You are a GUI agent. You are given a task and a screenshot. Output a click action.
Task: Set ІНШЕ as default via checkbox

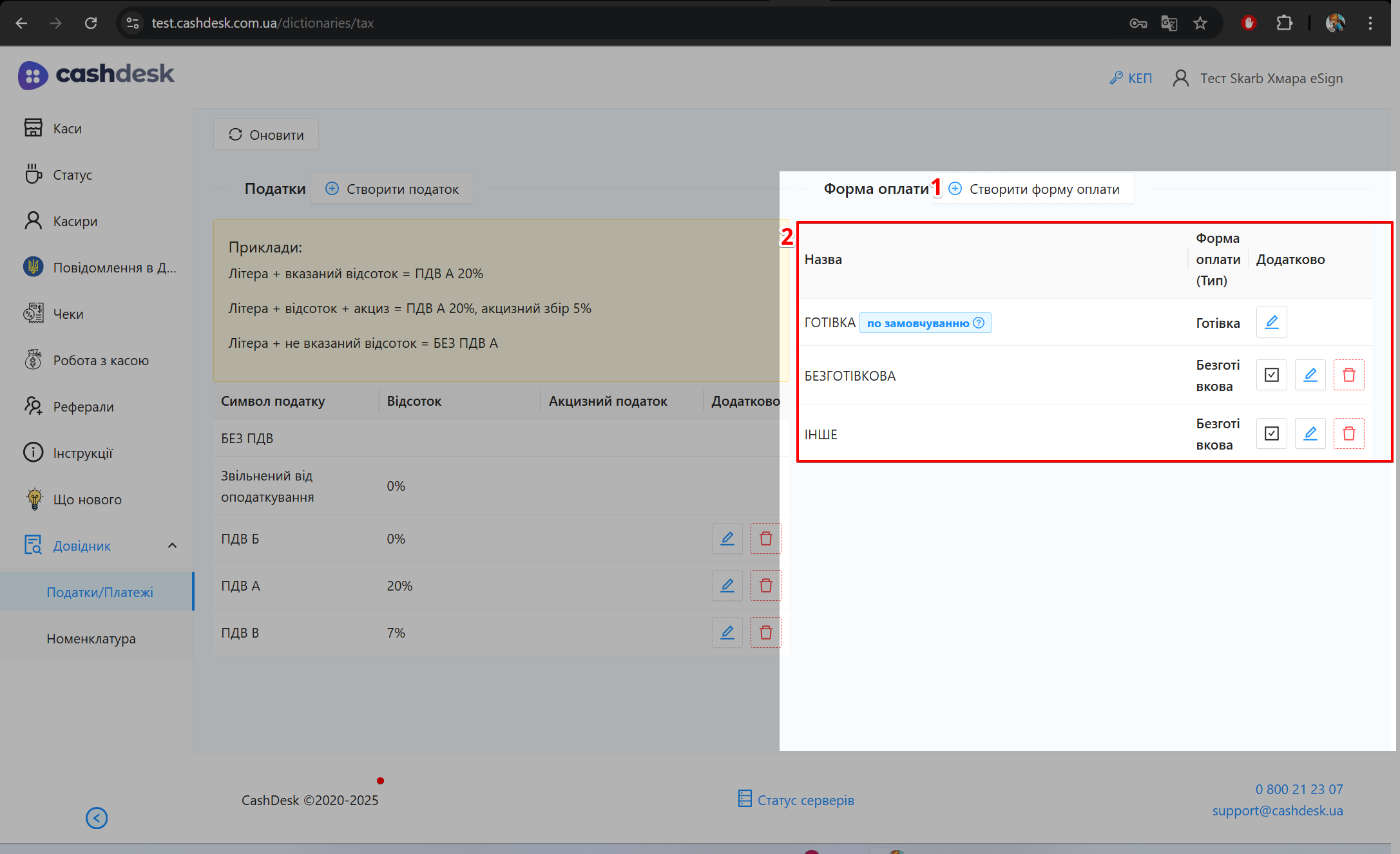click(x=1271, y=433)
